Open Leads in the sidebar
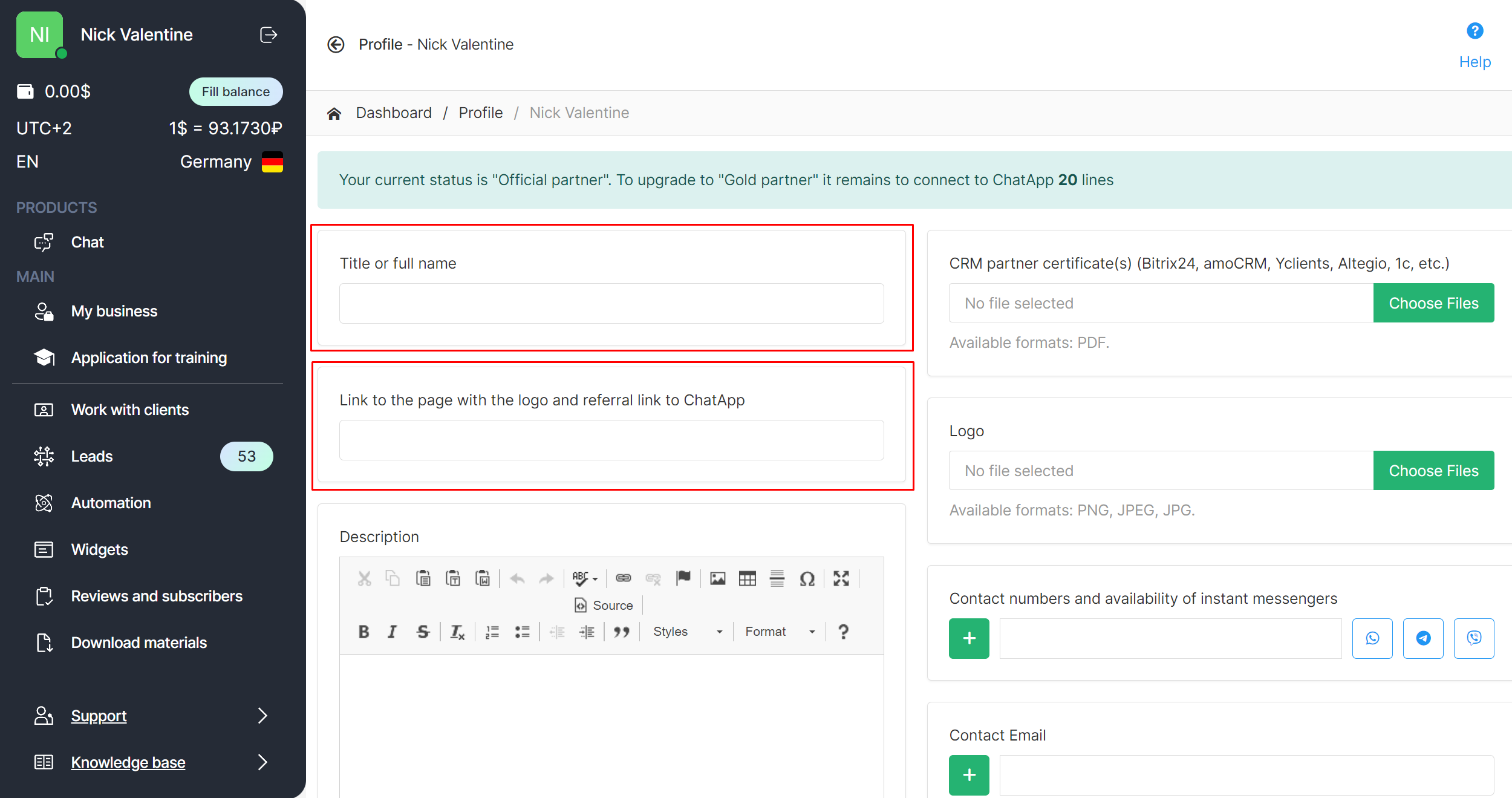The width and height of the screenshot is (1512, 798). click(x=92, y=456)
